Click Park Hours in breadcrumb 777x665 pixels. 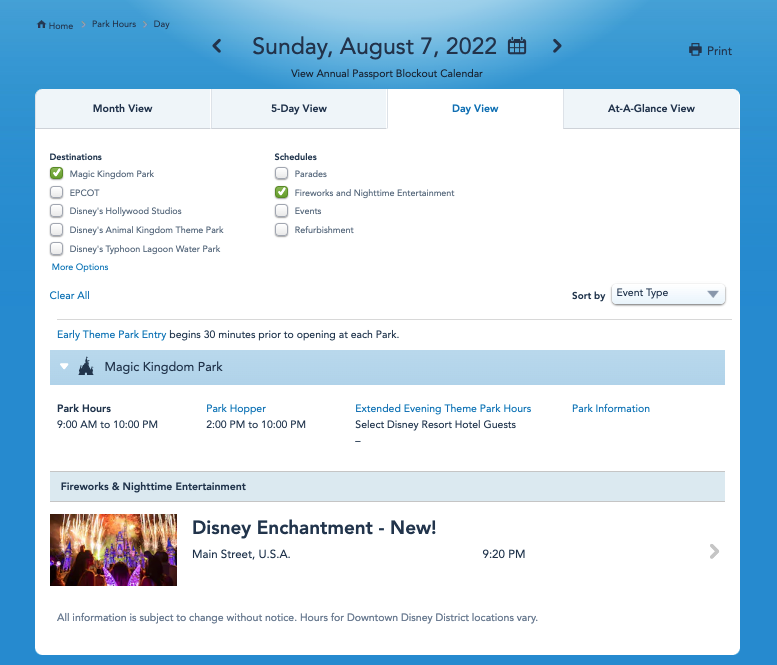click(114, 24)
